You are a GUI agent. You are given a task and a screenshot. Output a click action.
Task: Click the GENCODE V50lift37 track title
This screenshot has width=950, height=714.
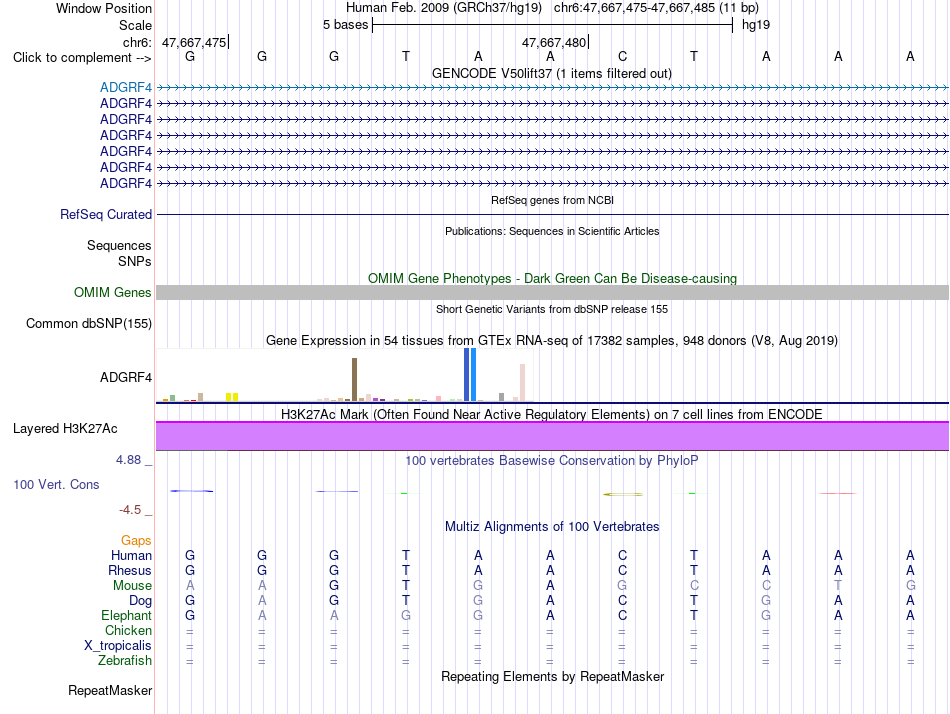pyautogui.click(x=552, y=73)
